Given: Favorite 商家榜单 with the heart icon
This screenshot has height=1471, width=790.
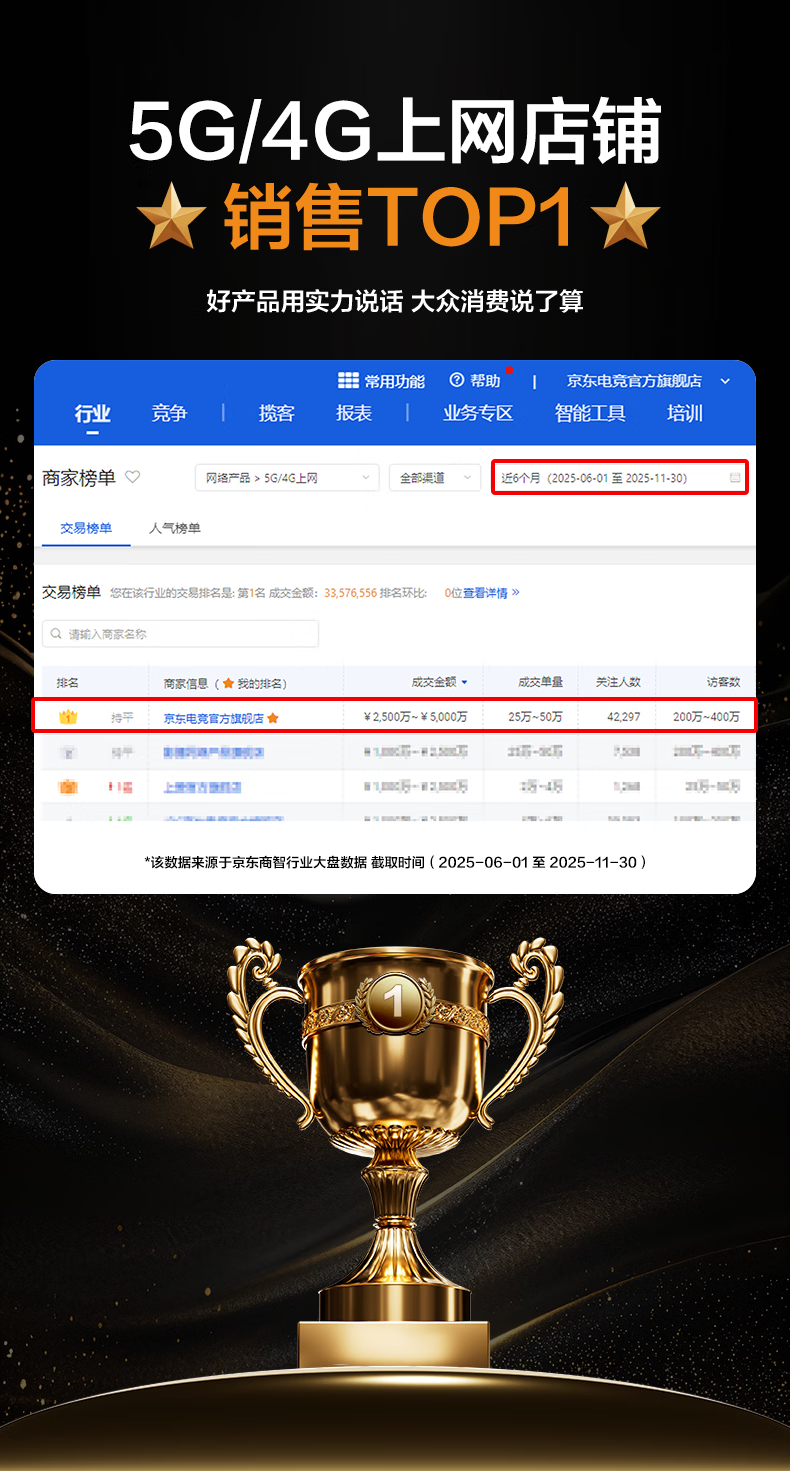Looking at the screenshot, I should 132,477.
